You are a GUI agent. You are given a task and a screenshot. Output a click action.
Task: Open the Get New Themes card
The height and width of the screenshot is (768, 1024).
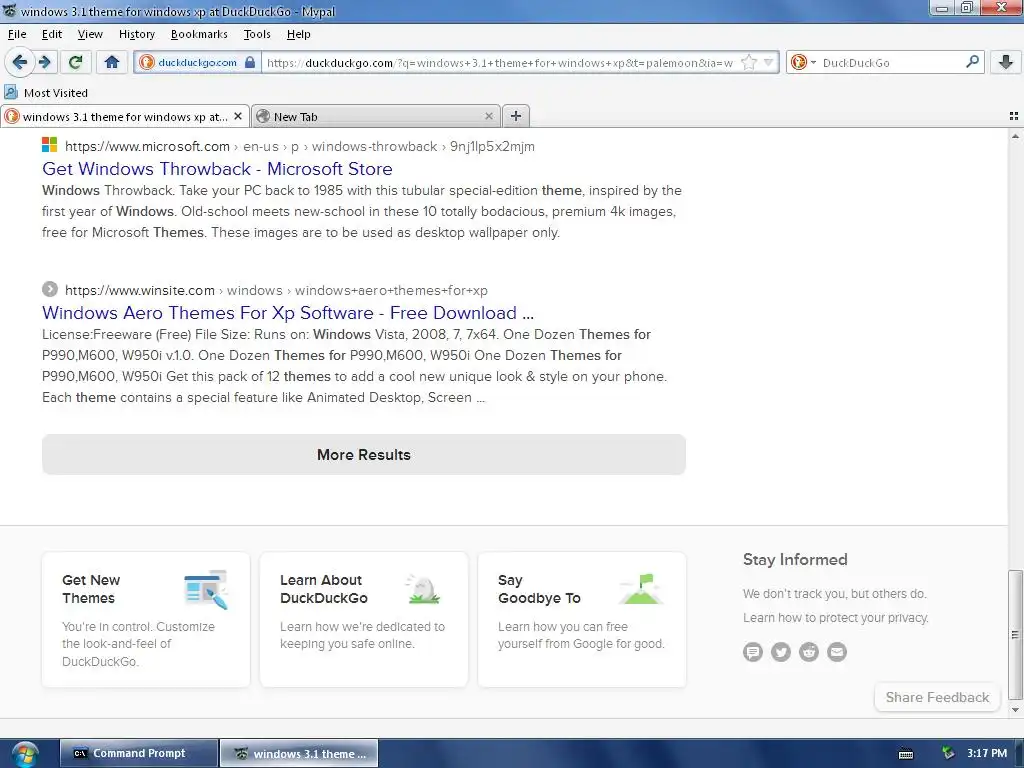[146, 620]
